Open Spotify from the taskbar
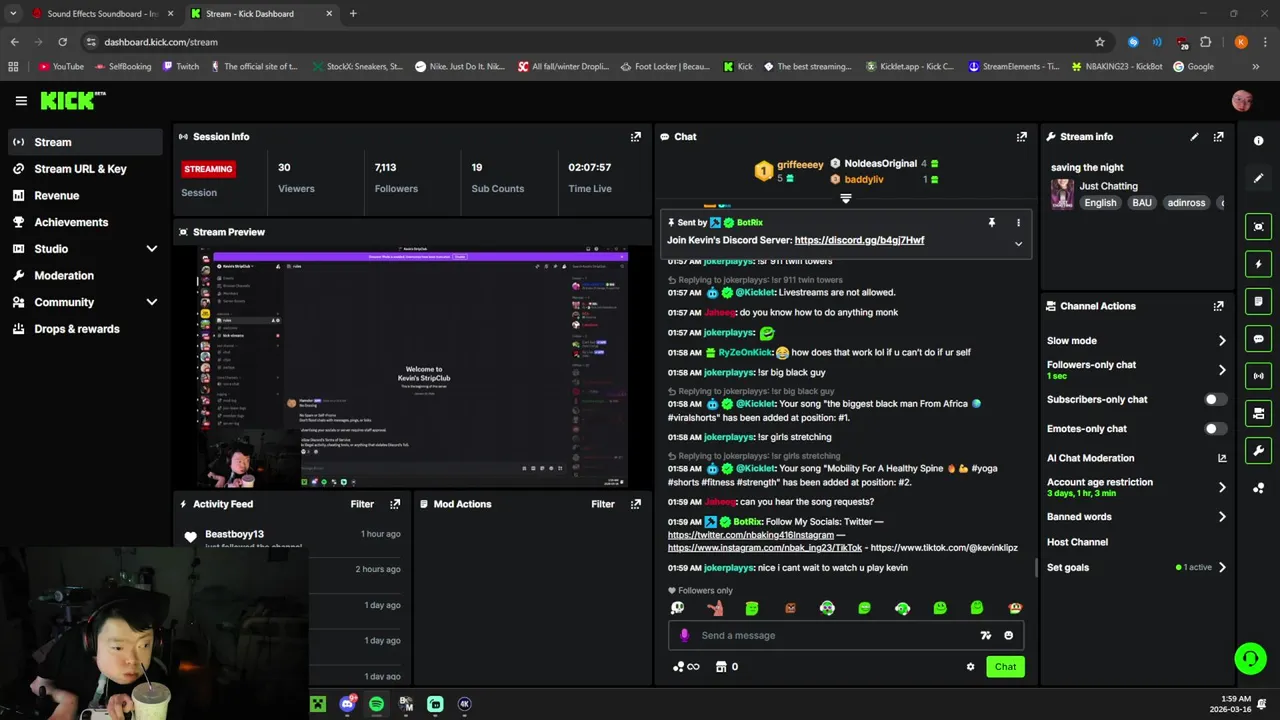1280x720 pixels. [376, 704]
